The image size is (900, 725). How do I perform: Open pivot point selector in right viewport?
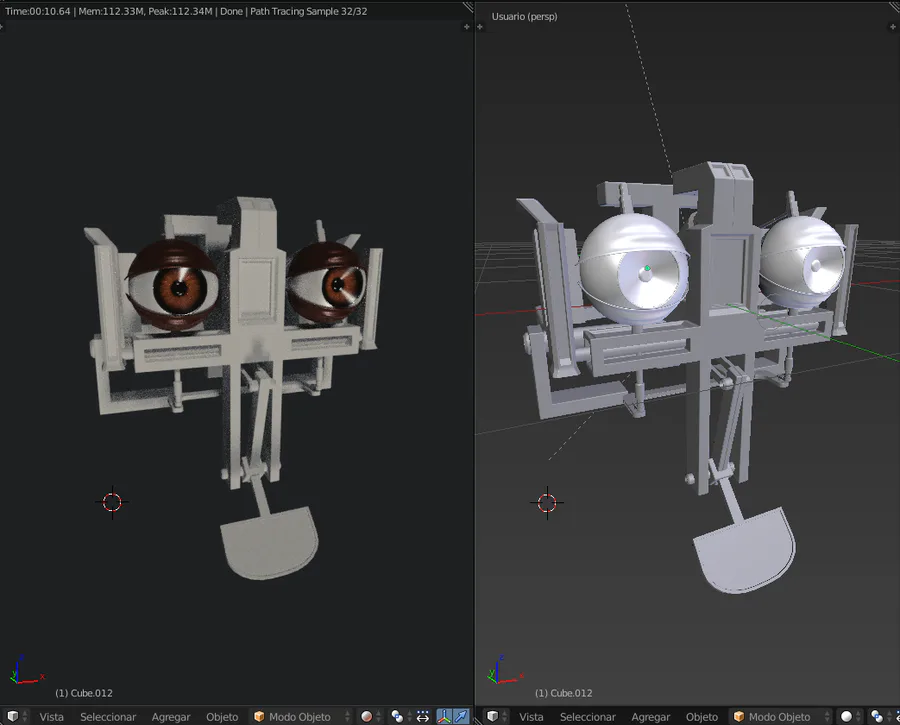pyautogui.click(x=880, y=716)
